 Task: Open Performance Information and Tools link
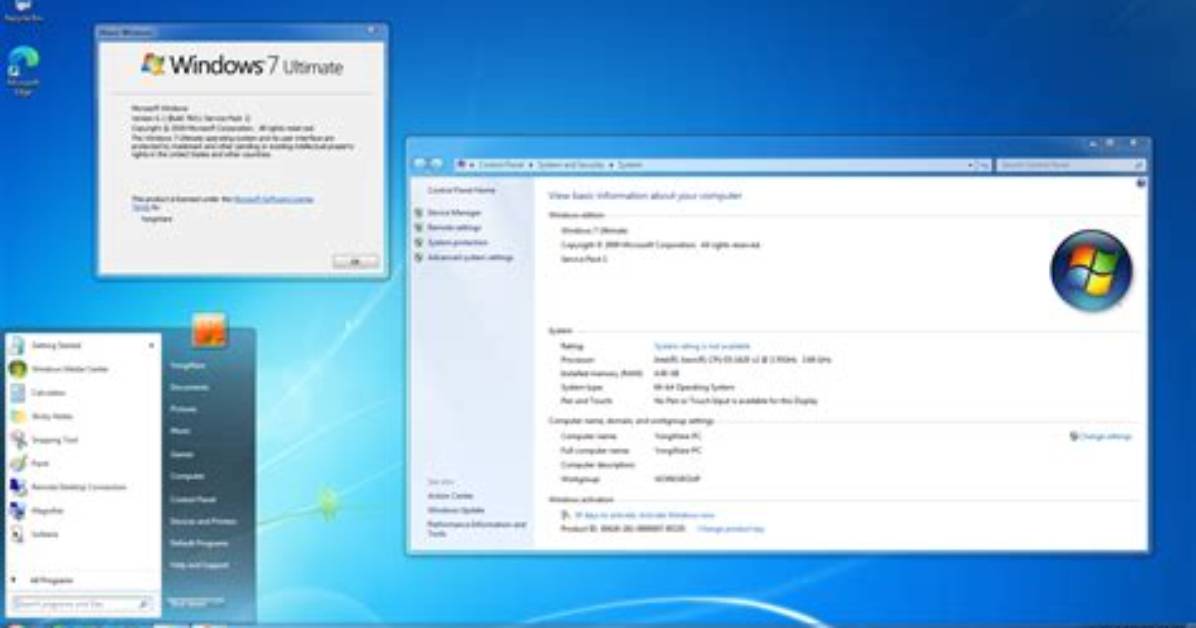pos(476,528)
